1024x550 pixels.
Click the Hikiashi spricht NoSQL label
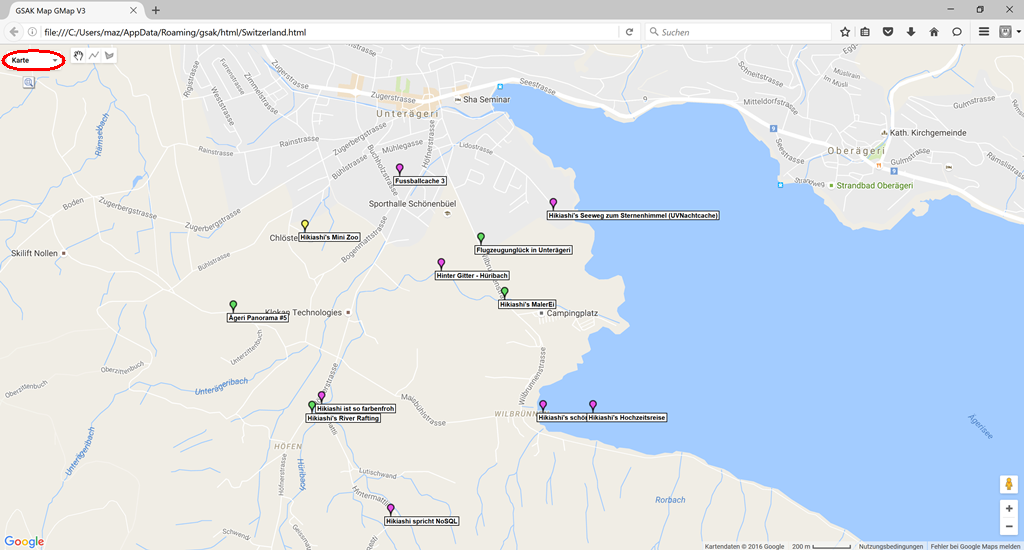(421, 521)
